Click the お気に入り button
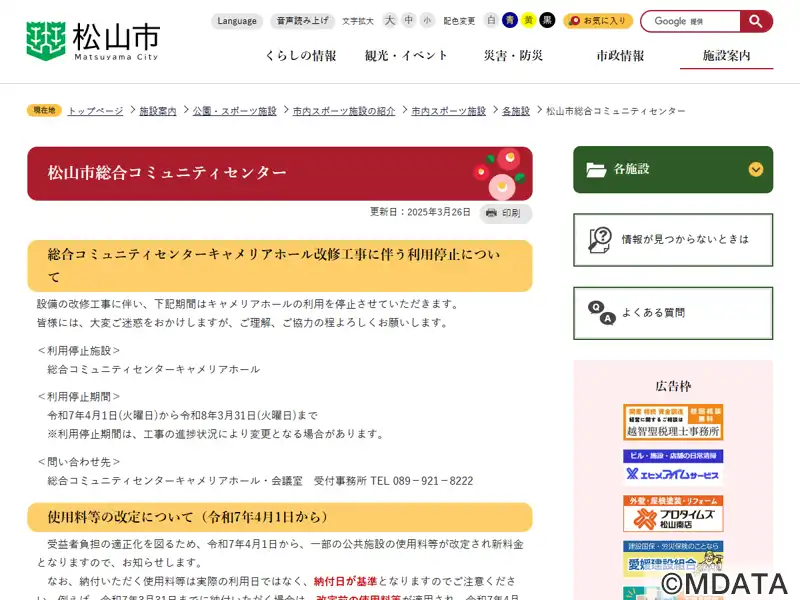The height and width of the screenshot is (600, 800). (598, 21)
